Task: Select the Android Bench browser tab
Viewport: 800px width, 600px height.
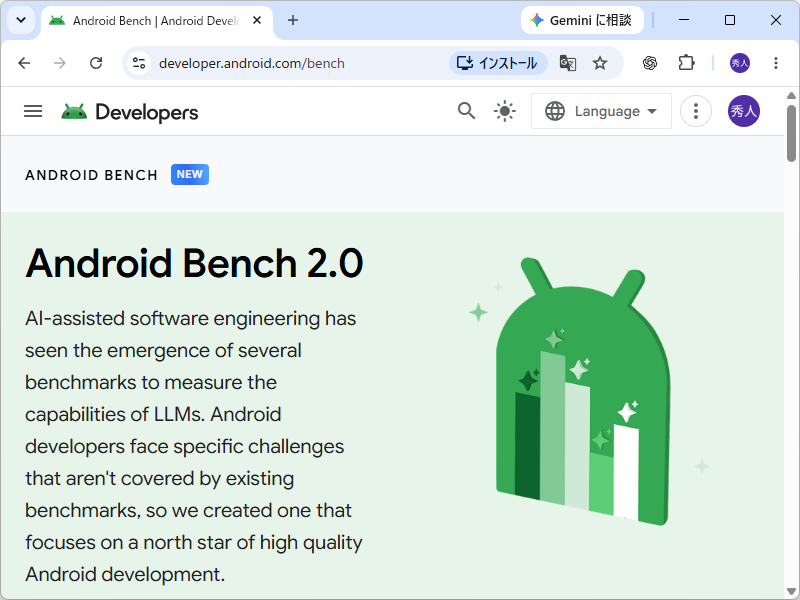Action: (x=156, y=21)
